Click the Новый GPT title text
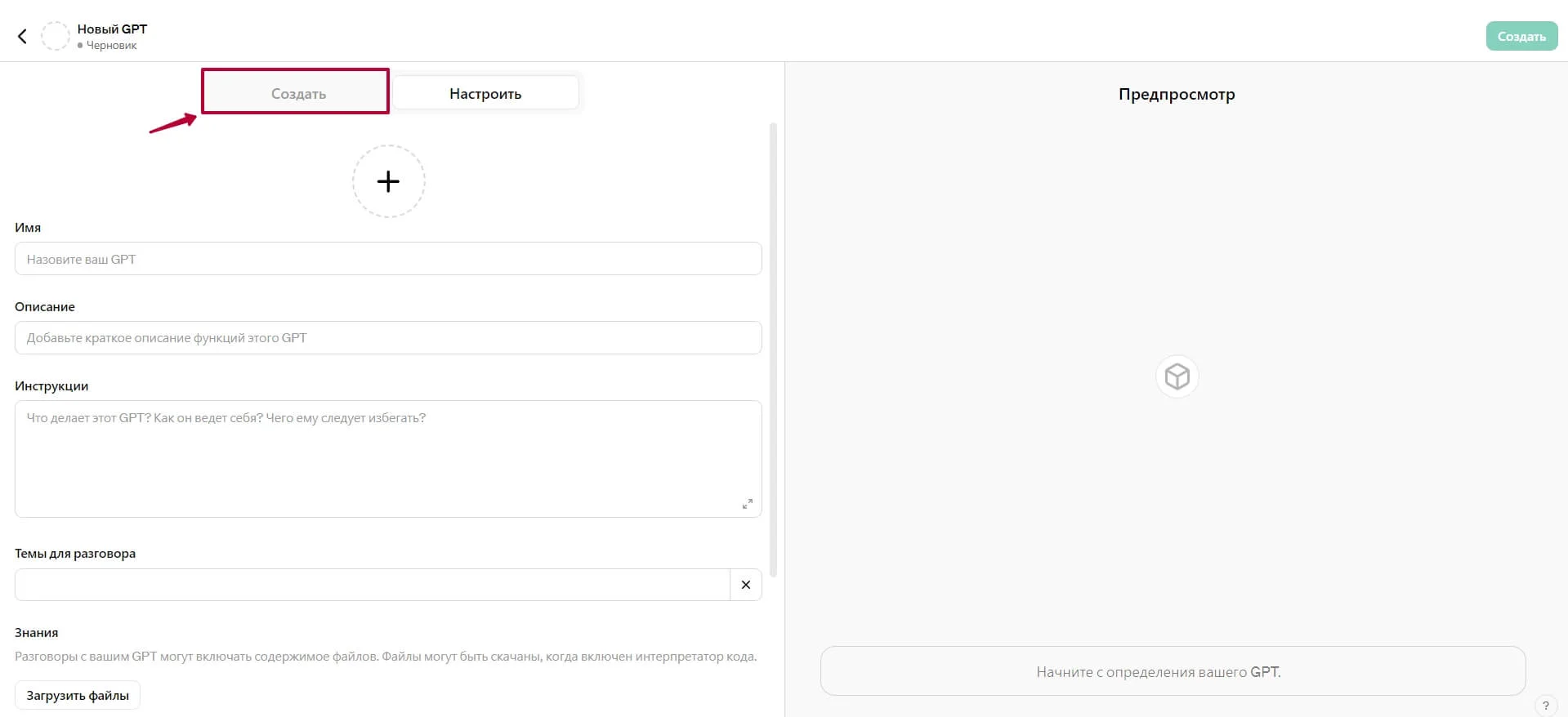 coord(112,29)
